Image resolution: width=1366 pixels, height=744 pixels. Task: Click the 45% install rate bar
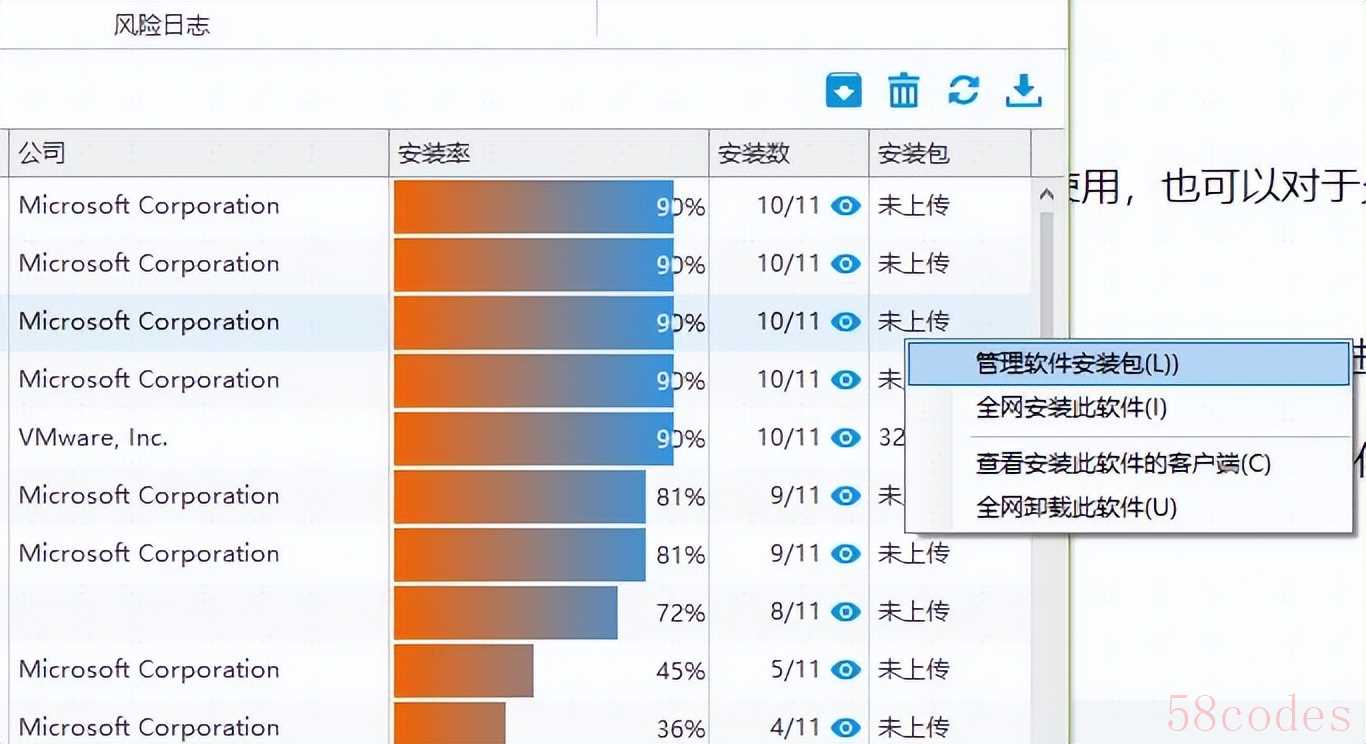click(x=464, y=670)
